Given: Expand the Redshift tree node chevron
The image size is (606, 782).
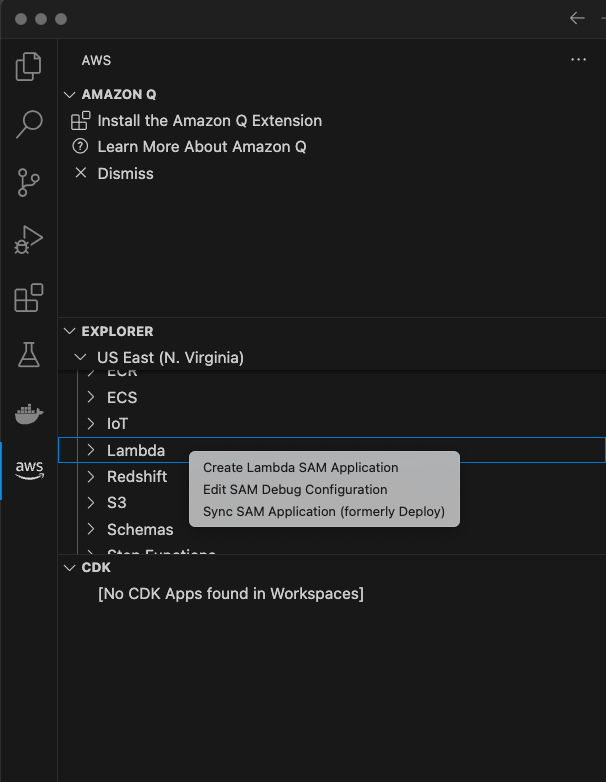Looking at the screenshot, I should coord(90,476).
